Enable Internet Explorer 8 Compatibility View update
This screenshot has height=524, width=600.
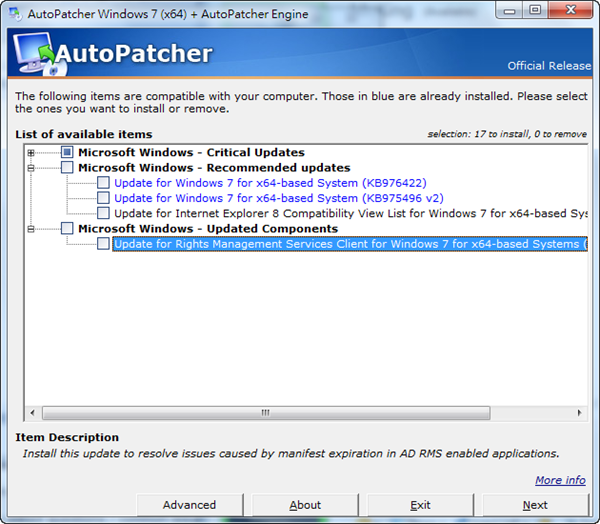(103, 213)
